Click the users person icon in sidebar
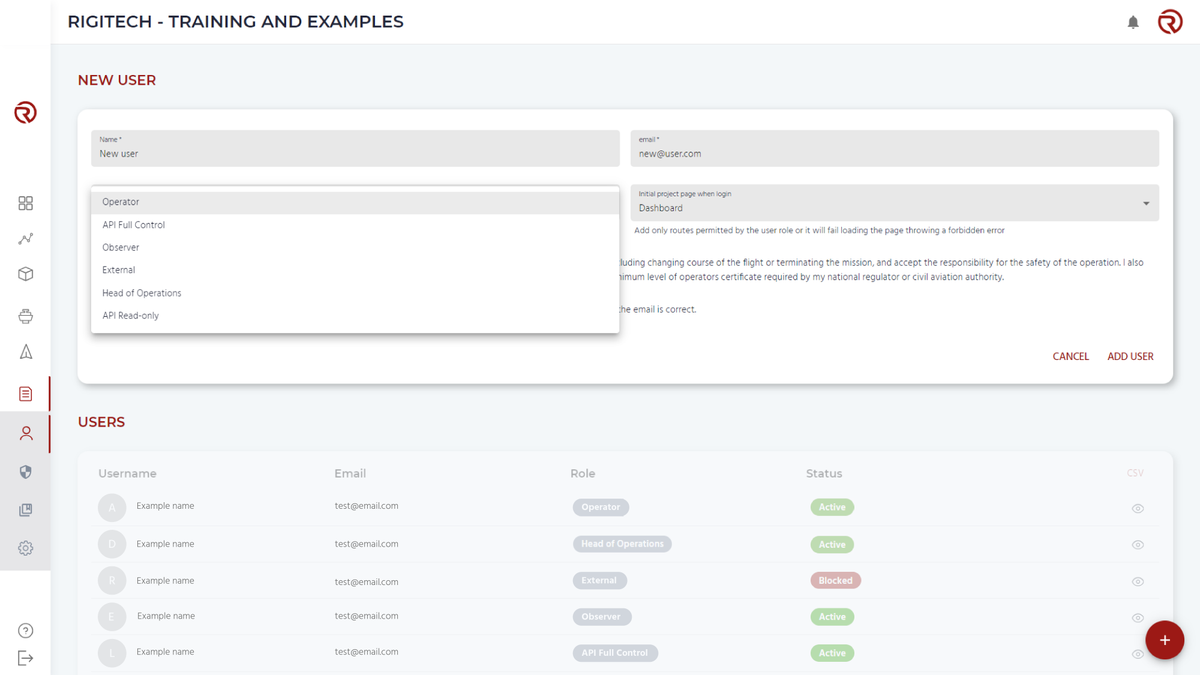 pyautogui.click(x=25, y=433)
